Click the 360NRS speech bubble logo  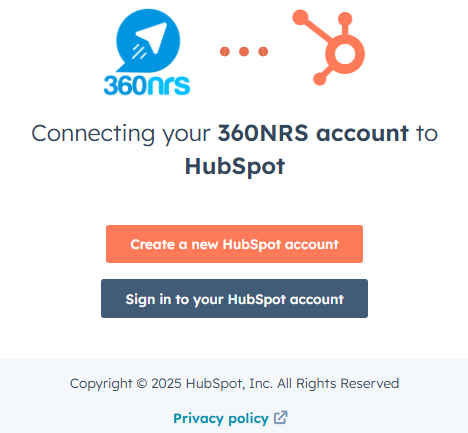tap(148, 41)
